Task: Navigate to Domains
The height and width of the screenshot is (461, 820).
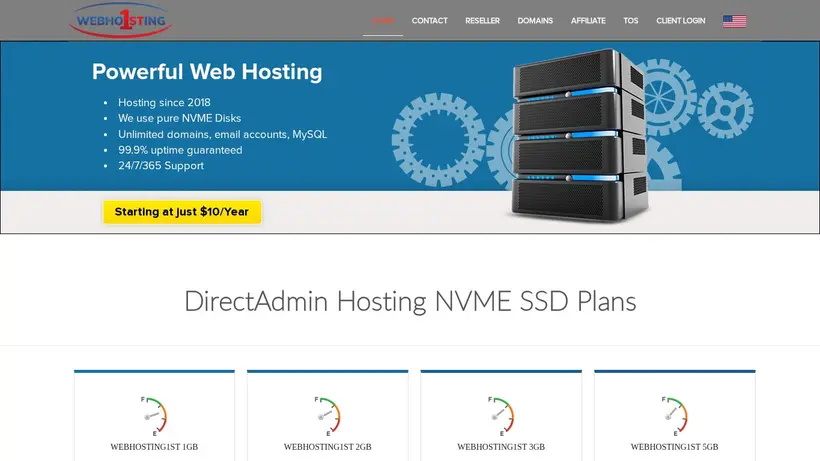Action: pyautogui.click(x=535, y=21)
